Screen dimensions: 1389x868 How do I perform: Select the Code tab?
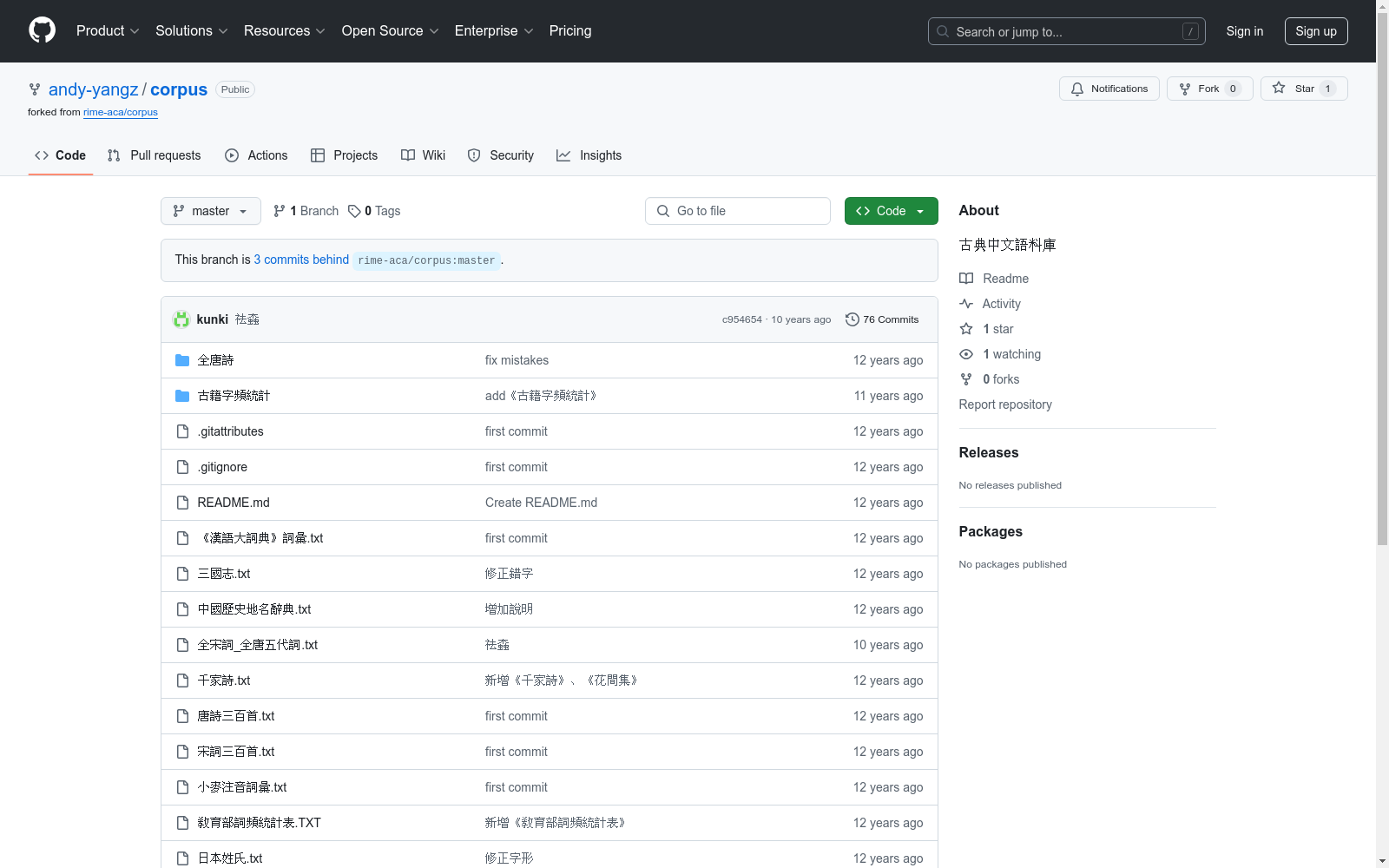[60, 155]
